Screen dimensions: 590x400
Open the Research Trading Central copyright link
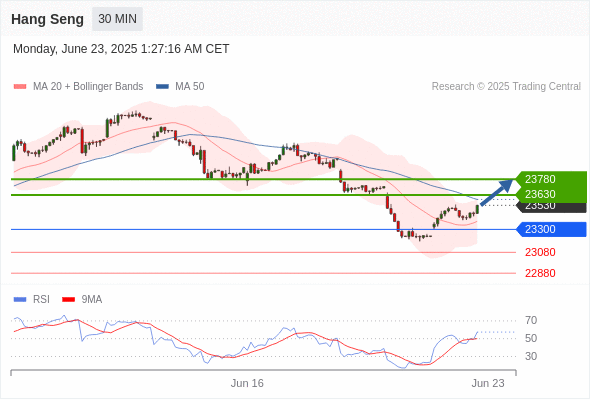click(506, 87)
